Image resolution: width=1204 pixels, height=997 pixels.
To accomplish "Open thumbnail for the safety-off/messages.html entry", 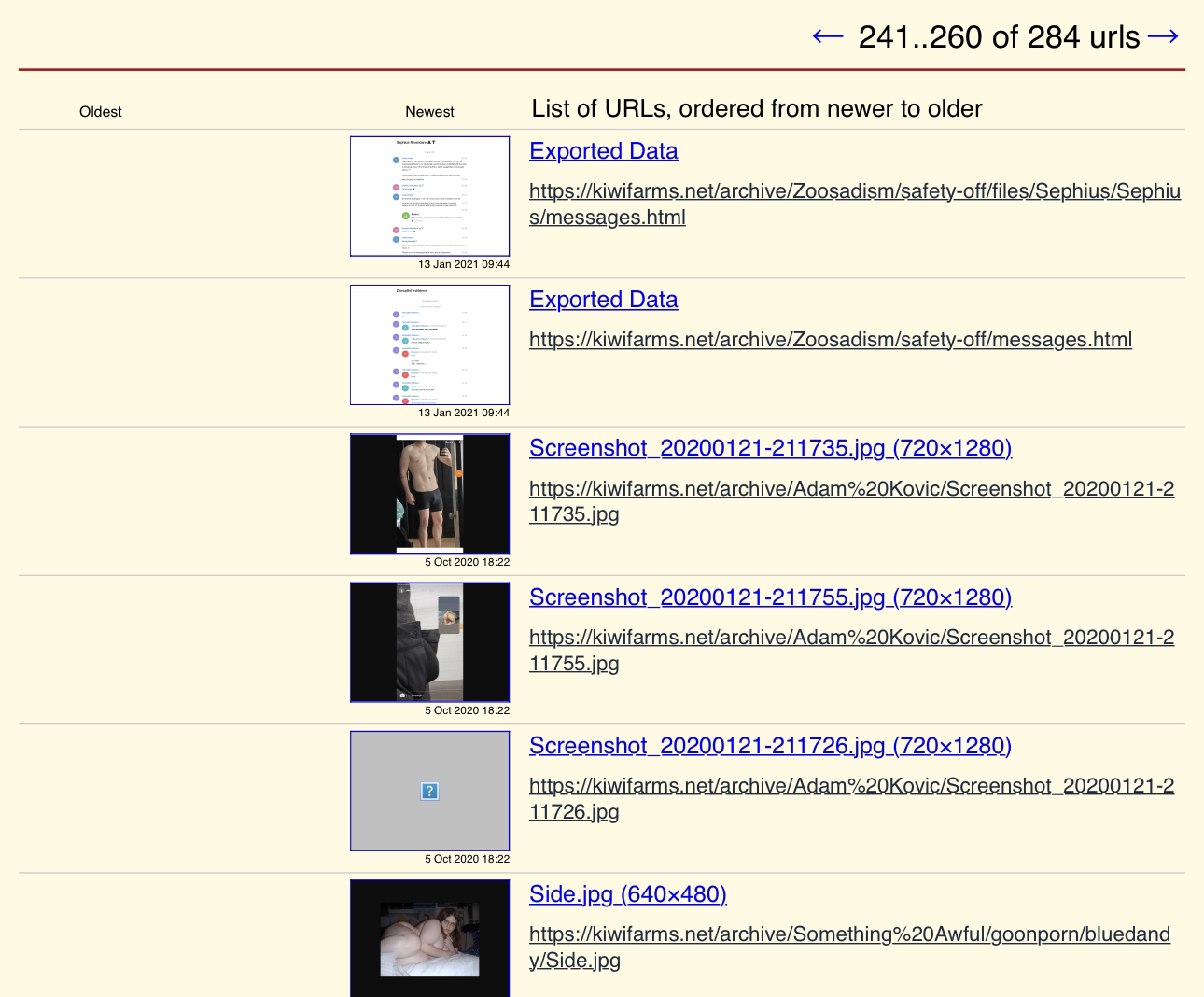I will click(x=429, y=344).
